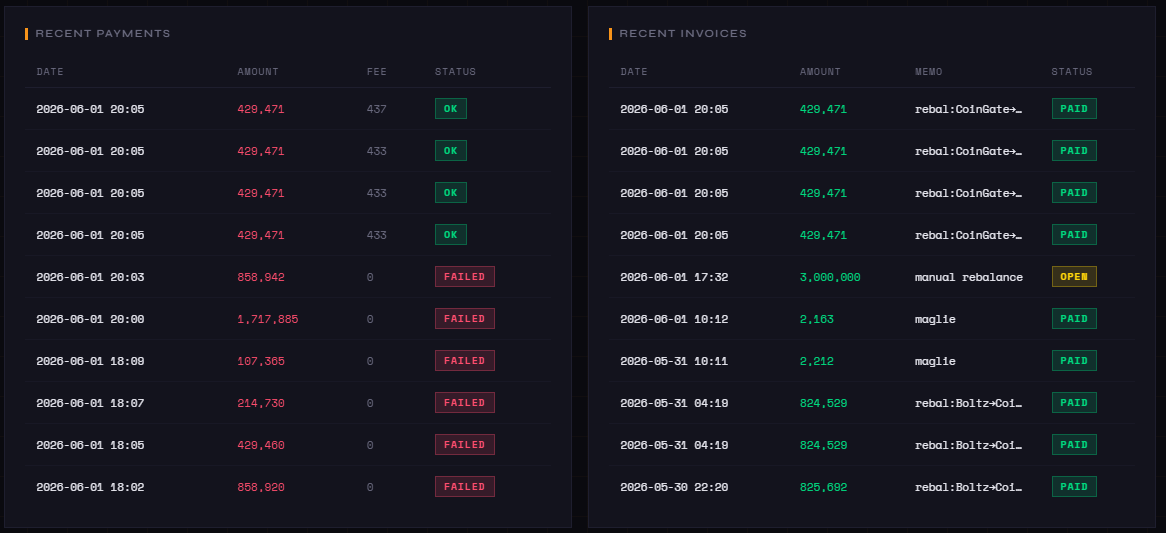Viewport: 1166px width, 533px height.
Task: Click the rebal:Boltz memo in the 825,692 row
Action: (968, 488)
